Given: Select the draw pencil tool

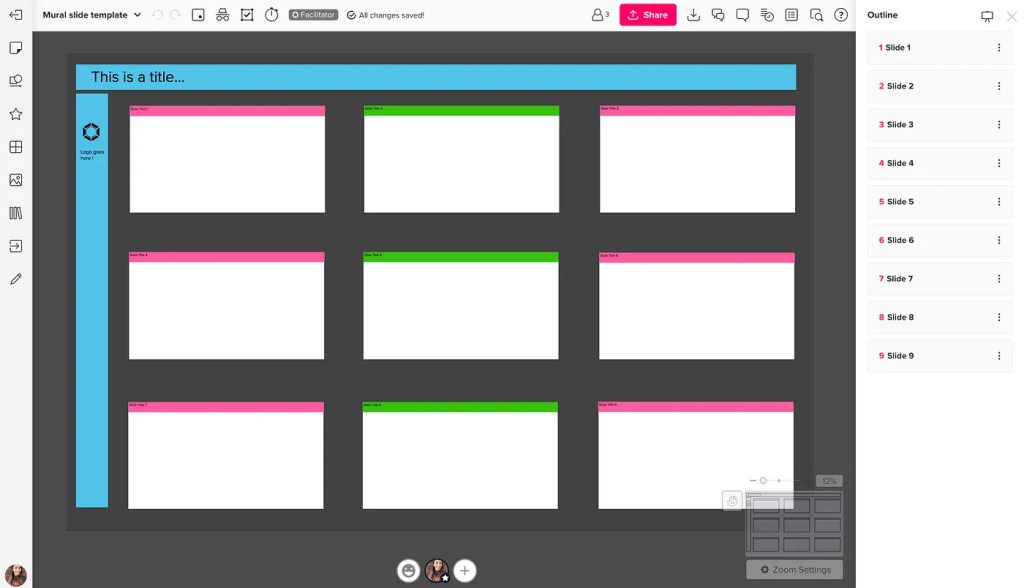Looking at the screenshot, I should point(15,279).
